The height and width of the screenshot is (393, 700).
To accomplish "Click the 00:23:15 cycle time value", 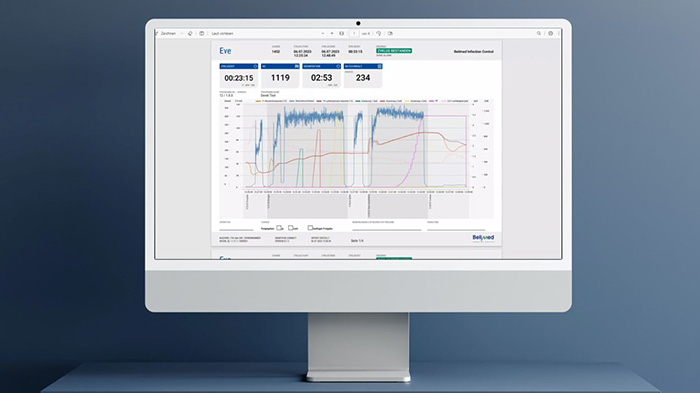I will click(239, 78).
